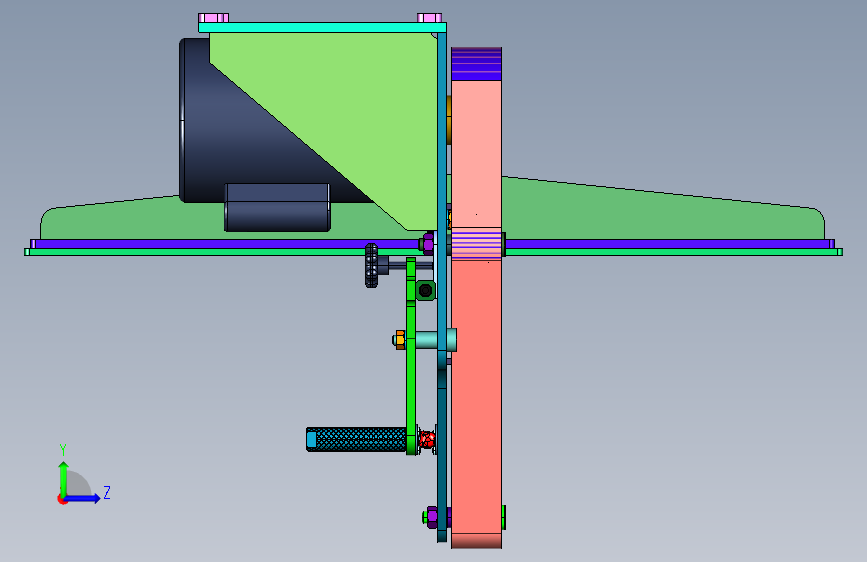Select the blue knurled handle grip
The image size is (867, 562).
pyautogui.click(x=356, y=439)
